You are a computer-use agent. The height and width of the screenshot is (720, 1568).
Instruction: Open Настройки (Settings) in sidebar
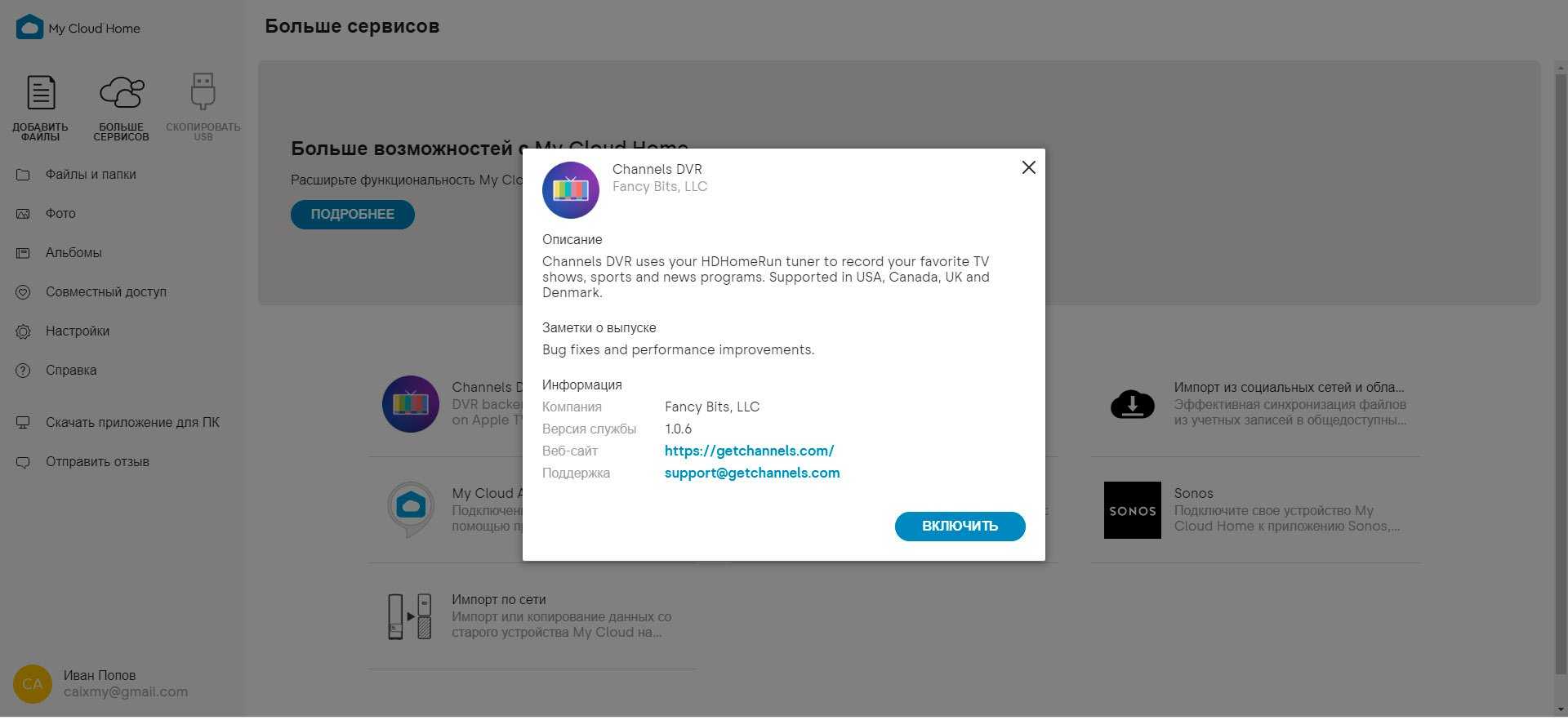point(78,331)
